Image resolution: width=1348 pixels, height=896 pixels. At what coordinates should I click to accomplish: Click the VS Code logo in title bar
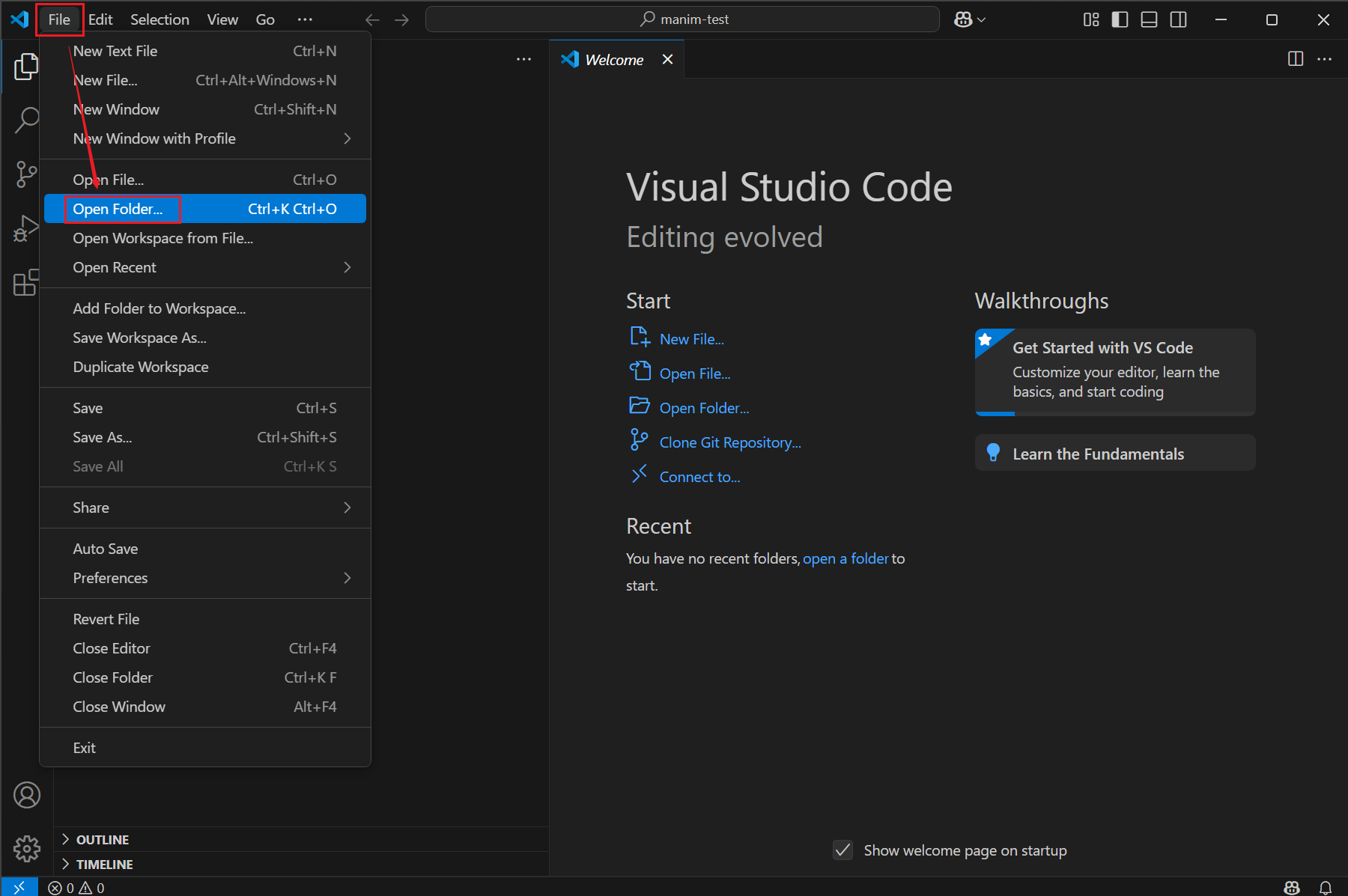point(19,19)
